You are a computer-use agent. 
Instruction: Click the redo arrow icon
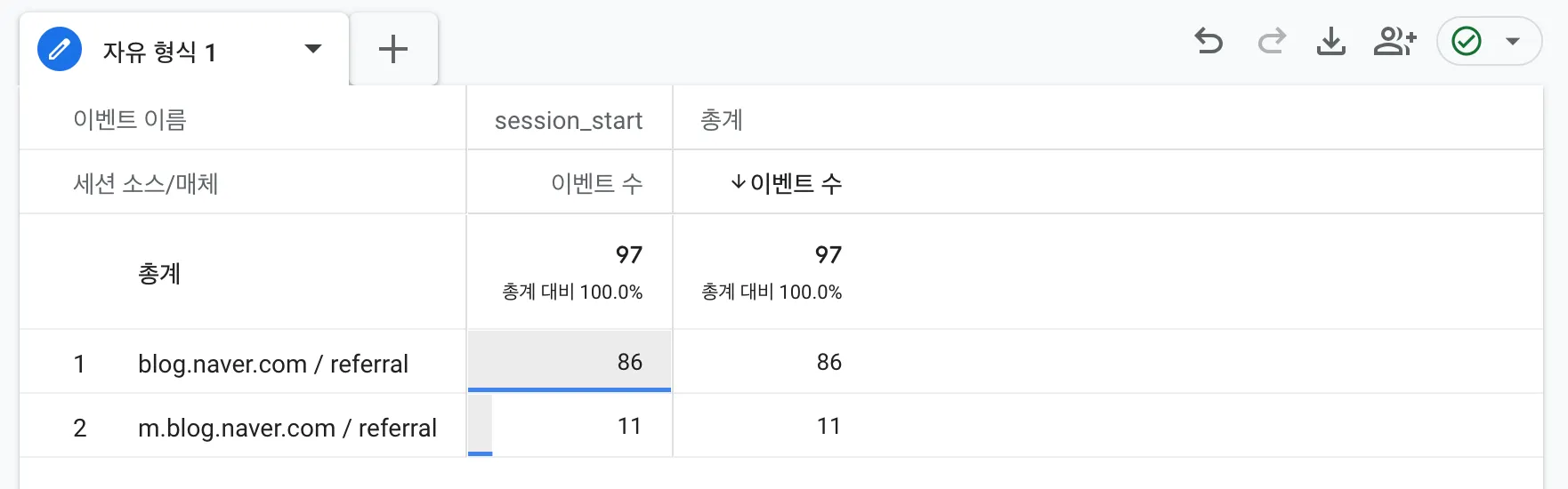click(1272, 41)
